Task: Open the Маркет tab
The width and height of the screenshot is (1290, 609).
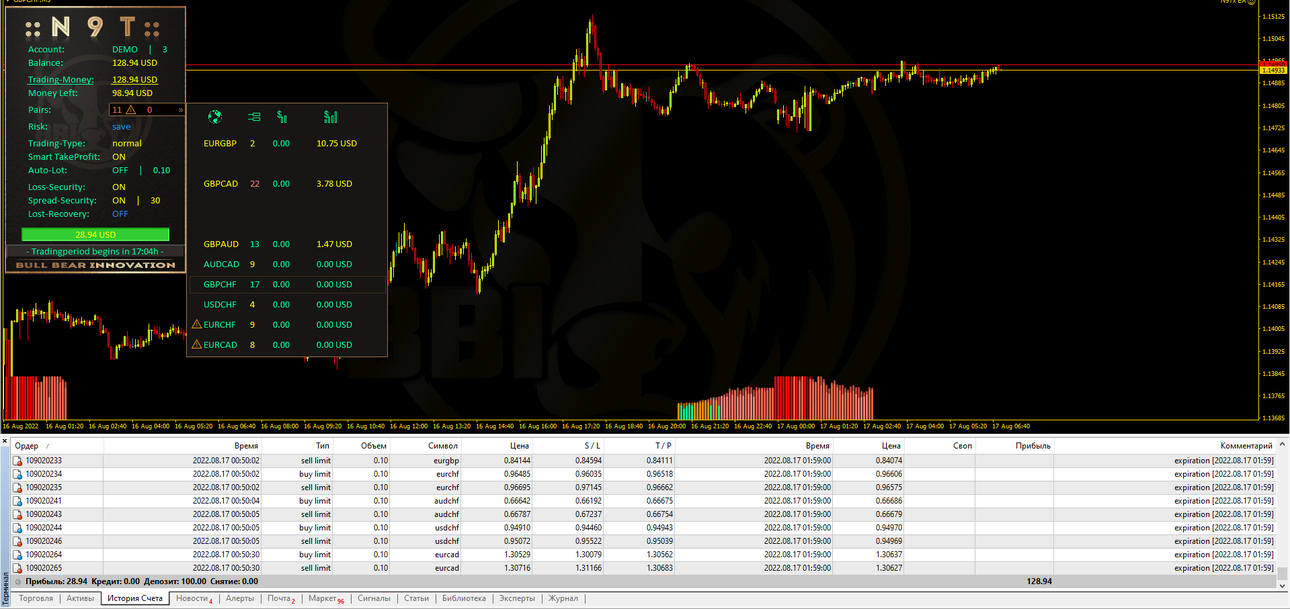Action: (325, 598)
